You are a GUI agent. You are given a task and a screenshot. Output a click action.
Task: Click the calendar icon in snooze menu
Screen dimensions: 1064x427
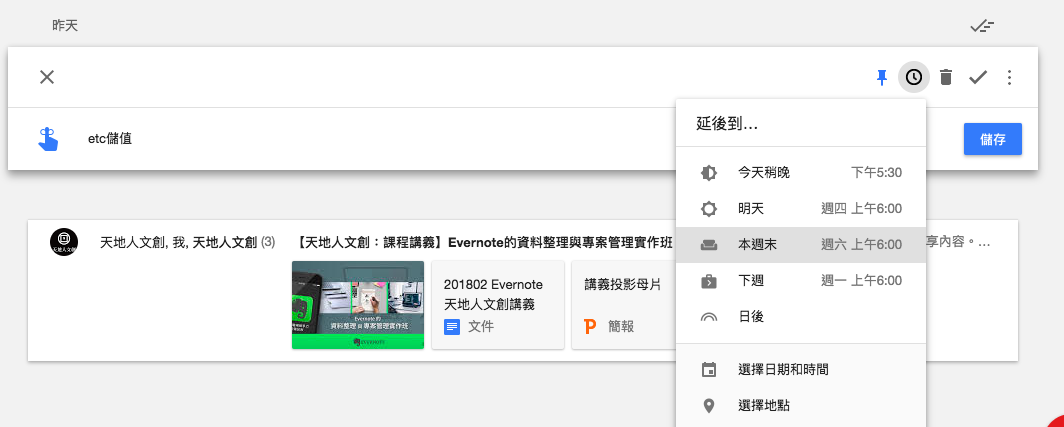pos(708,370)
